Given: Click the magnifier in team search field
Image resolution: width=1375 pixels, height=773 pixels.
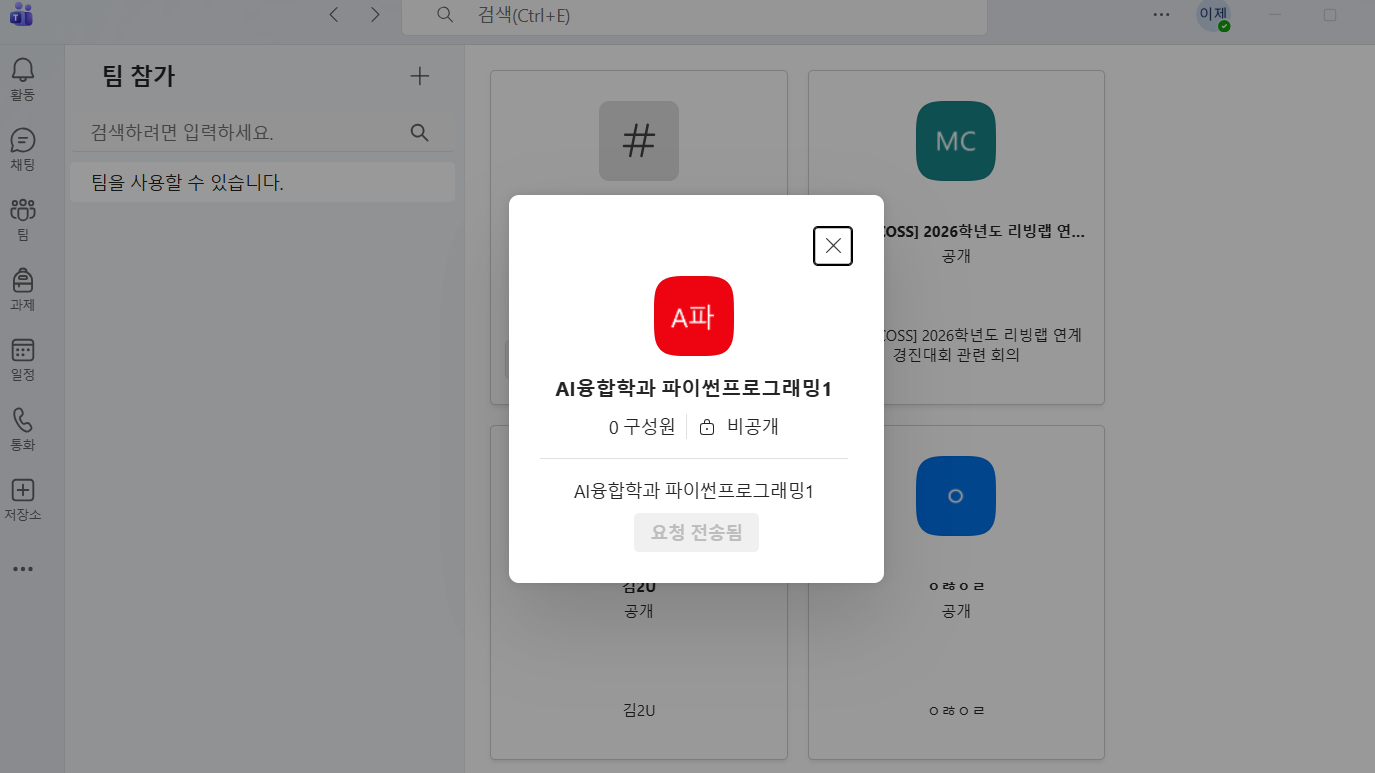Looking at the screenshot, I should coord(420,132).
